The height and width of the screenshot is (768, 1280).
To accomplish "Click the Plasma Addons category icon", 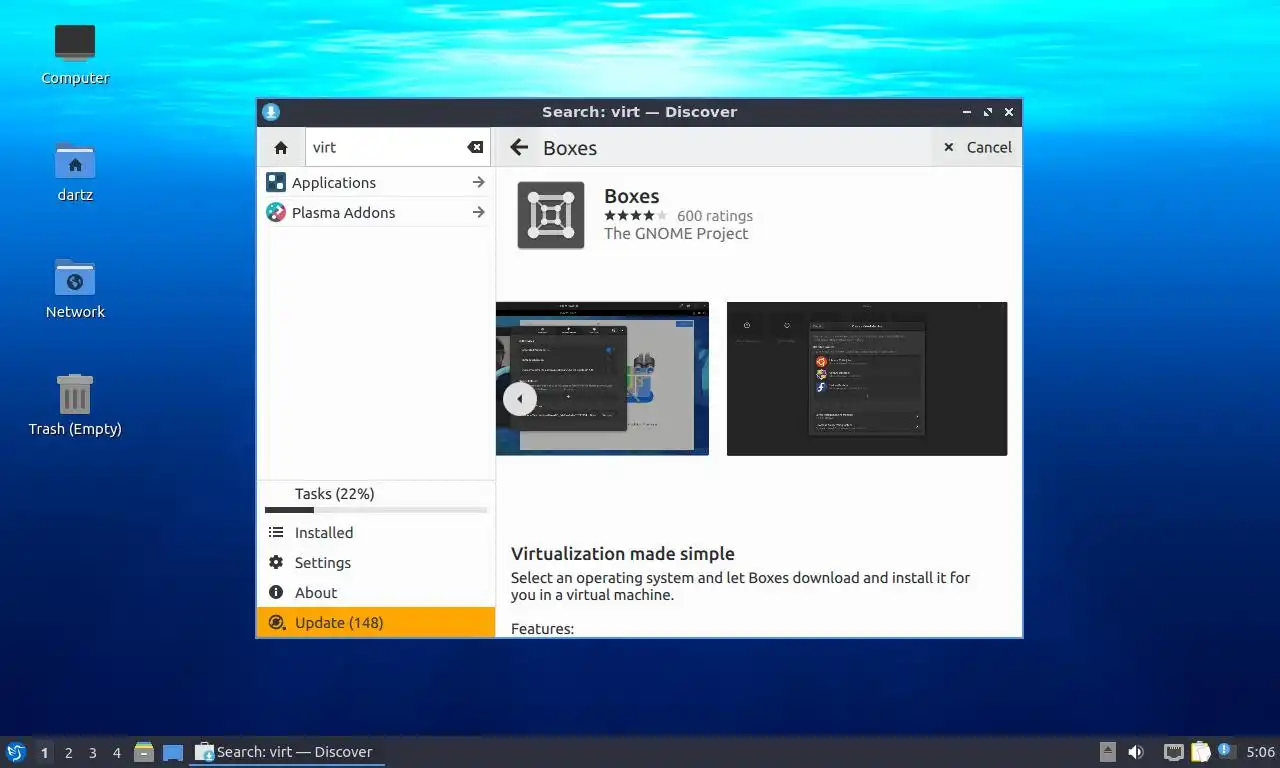I will (276, 212).
